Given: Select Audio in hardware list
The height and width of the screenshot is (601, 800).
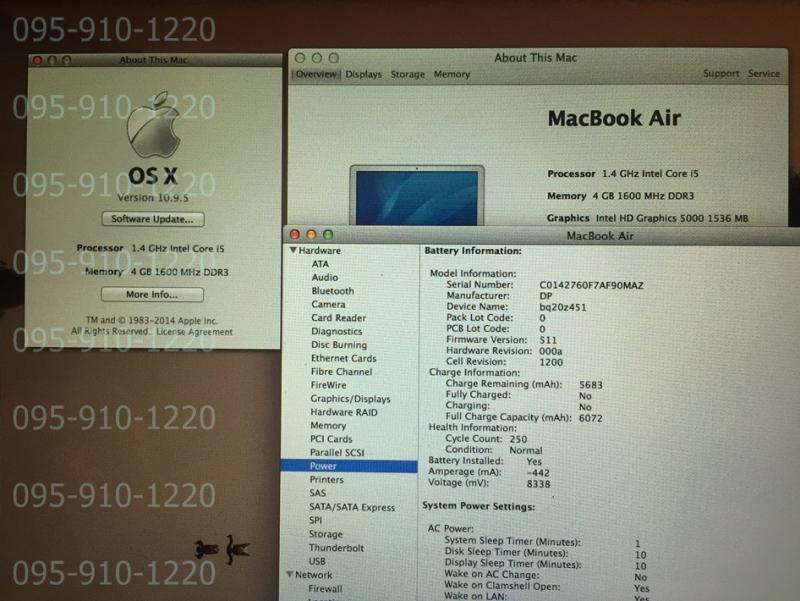Looking at the screenshot, I should click(x=324, y=277).
